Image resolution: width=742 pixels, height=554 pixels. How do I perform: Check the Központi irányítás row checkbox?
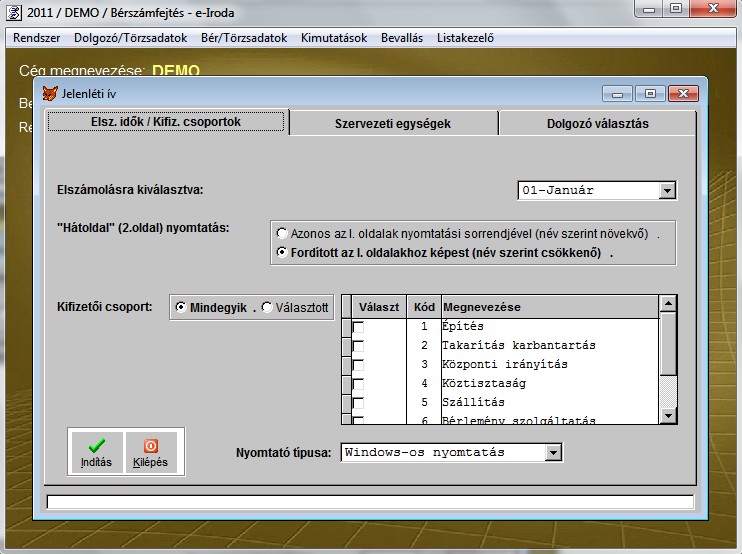click(358, 365)
